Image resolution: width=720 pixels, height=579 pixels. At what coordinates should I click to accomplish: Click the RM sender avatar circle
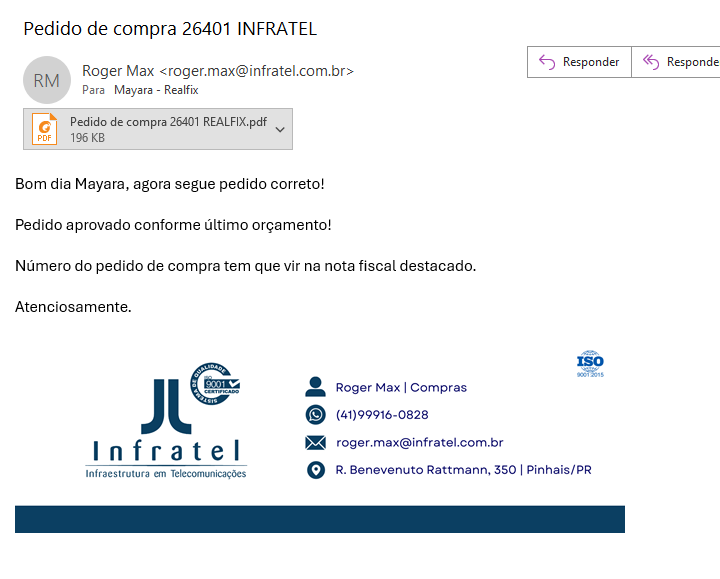click(47, 81)
